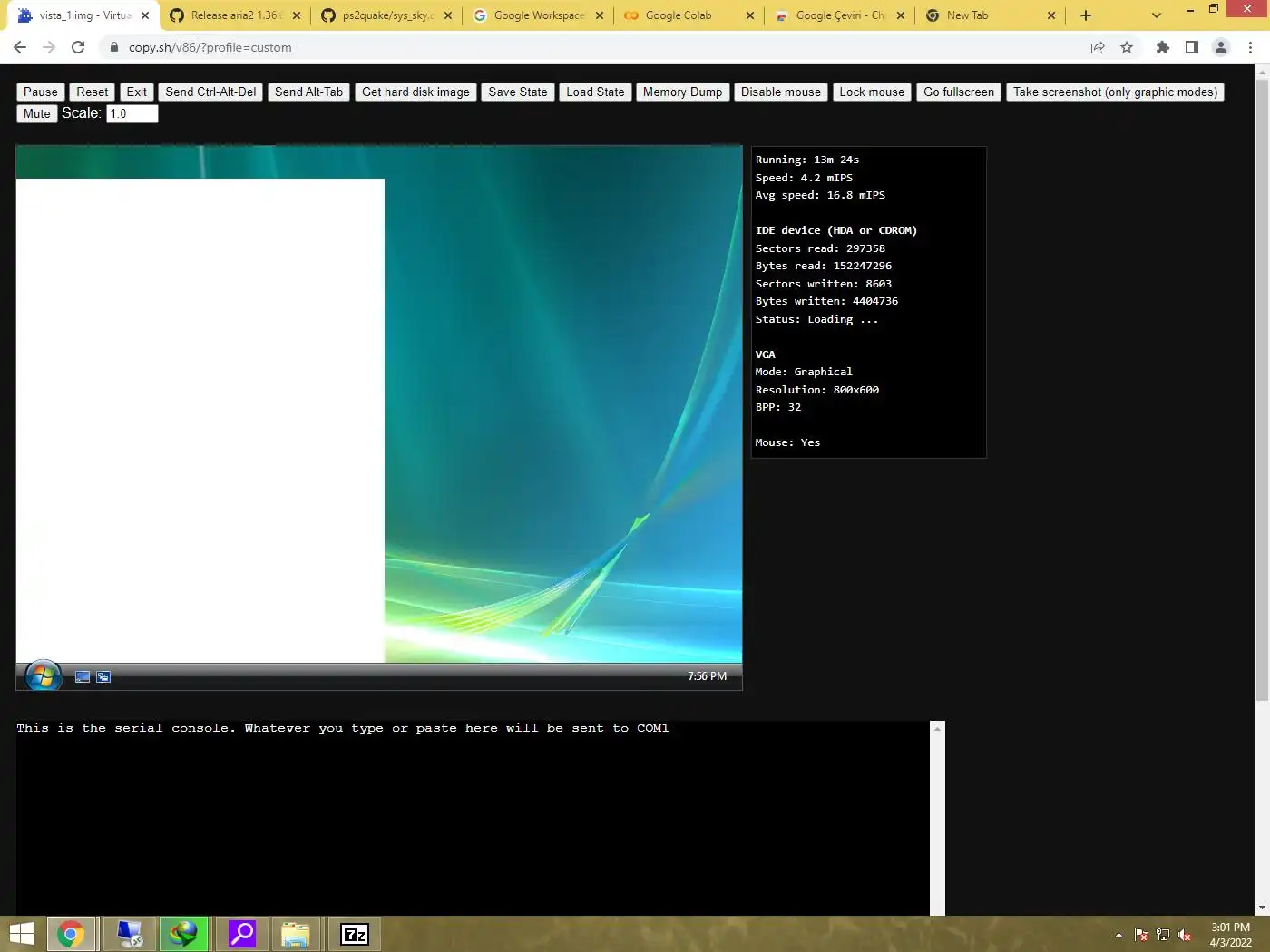Screen dimensions: 1270x952
Task: Click Switch between windows icon in Vista taskbar
Action: click(x=103, y=676)
